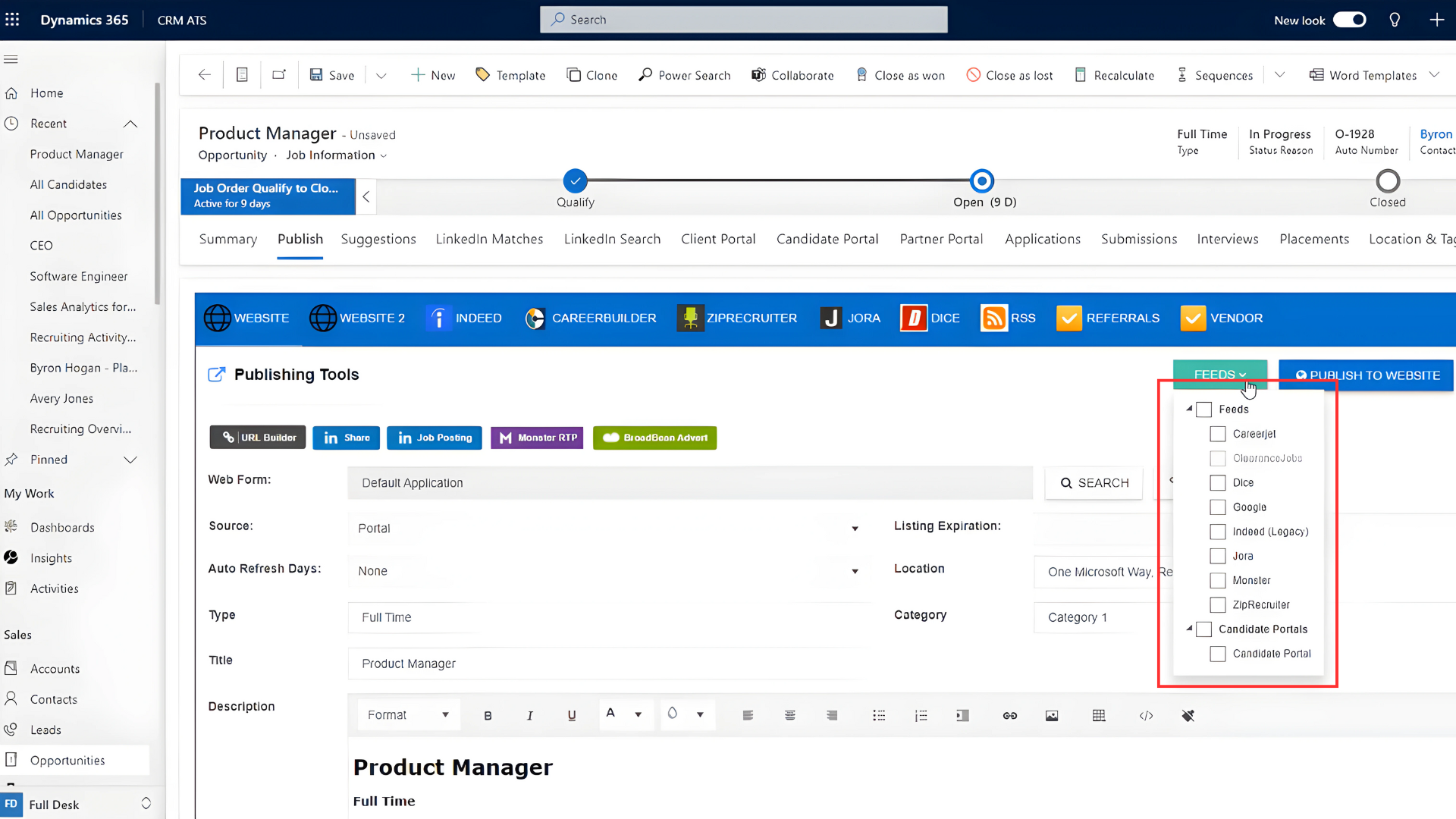Open the Format dropdown in editor
The image size is (1456, 819).
[x=408, y=715]
